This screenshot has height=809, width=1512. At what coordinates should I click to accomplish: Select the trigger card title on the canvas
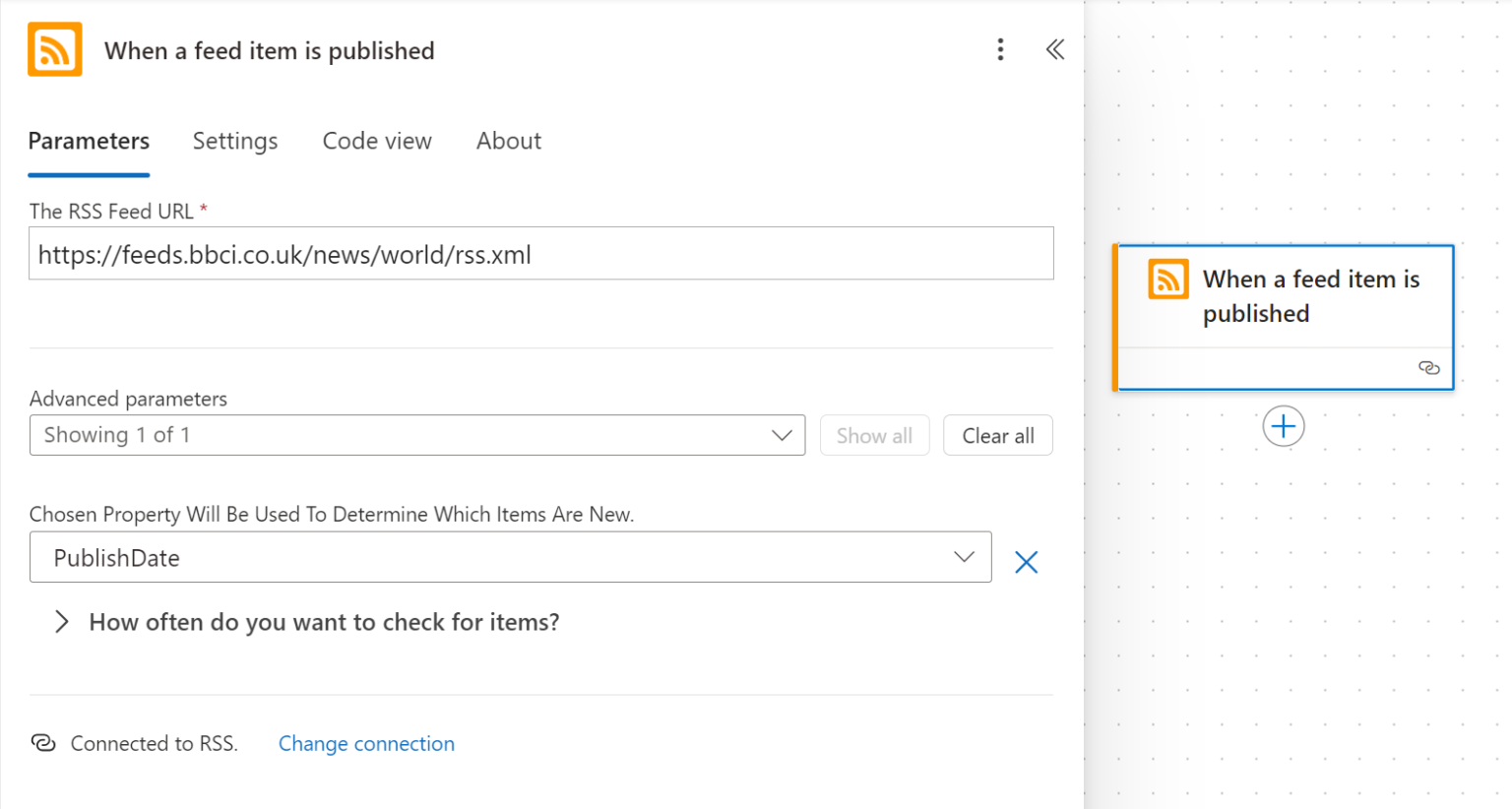(x=1309, y=296)
